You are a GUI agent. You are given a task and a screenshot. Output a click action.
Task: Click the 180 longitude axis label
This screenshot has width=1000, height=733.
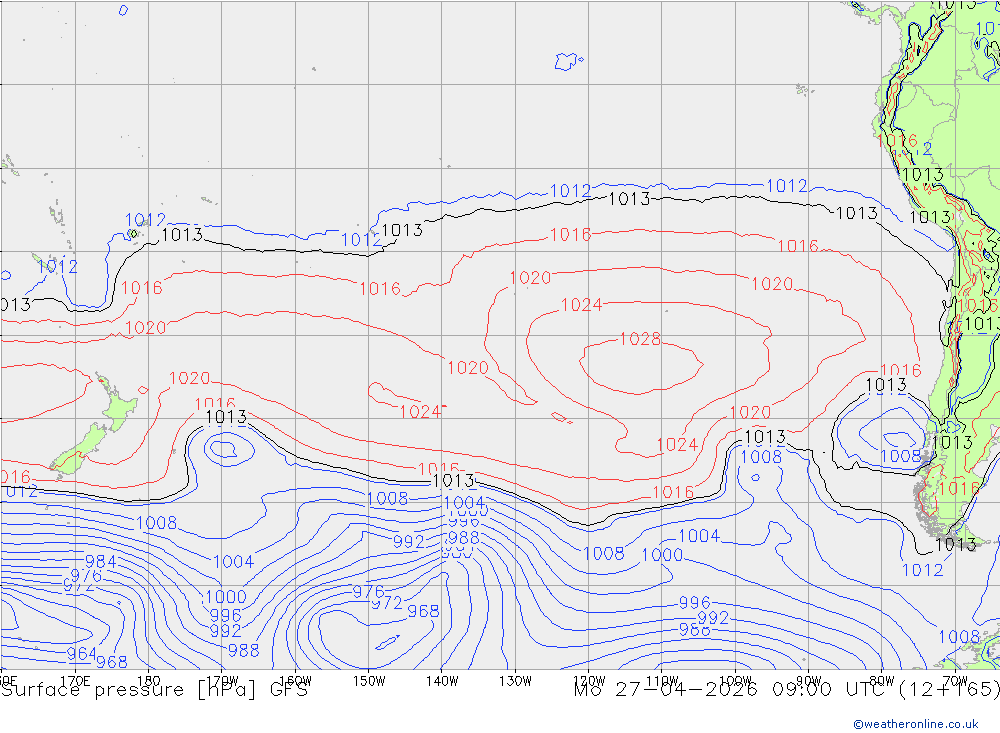point(149,681)
